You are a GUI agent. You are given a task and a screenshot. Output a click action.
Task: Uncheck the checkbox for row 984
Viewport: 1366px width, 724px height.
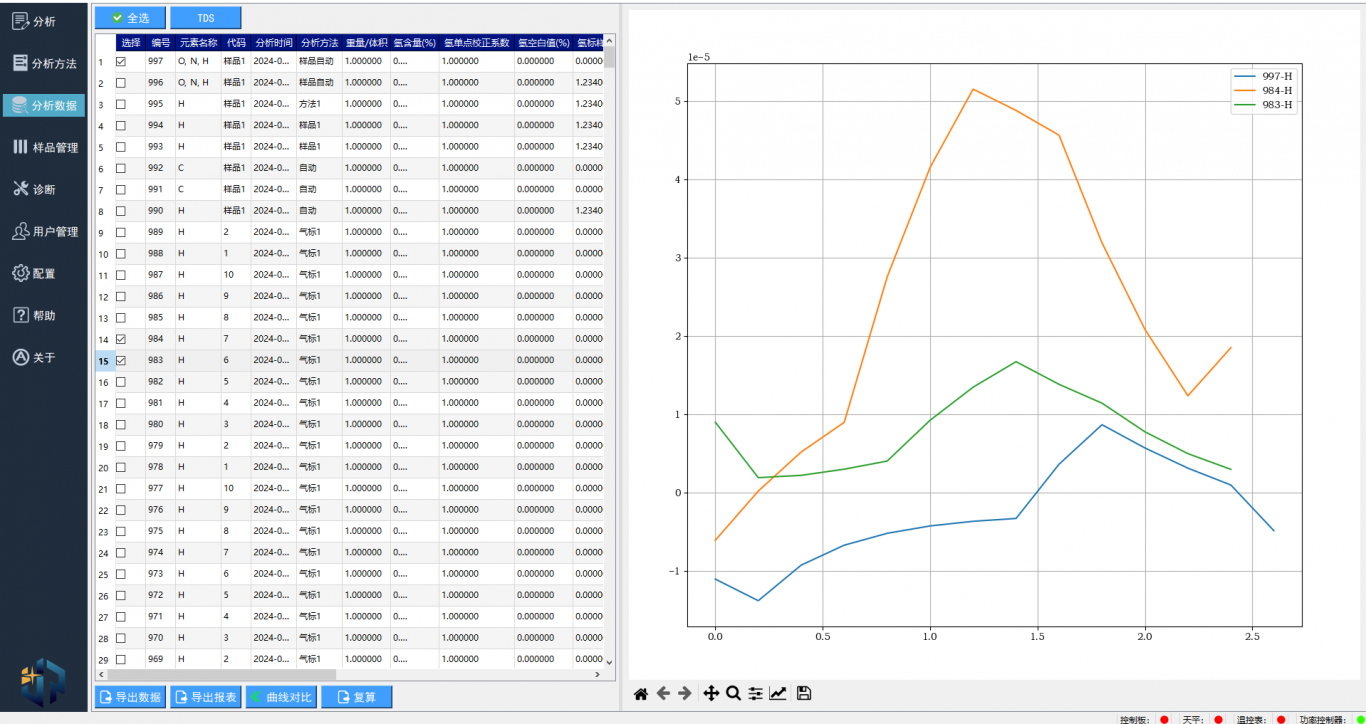pos(121,339)
